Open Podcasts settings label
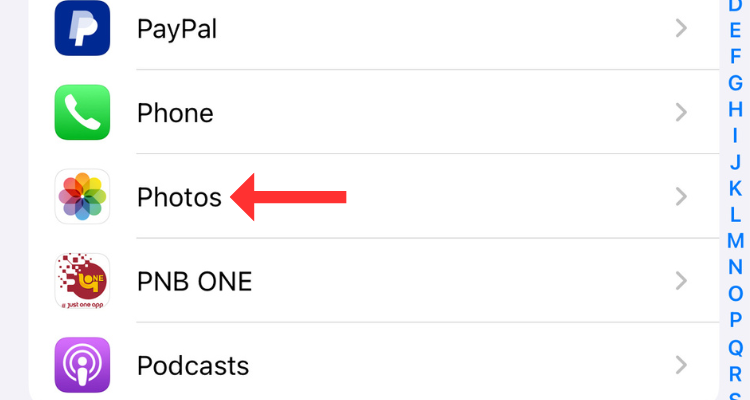The width and height of the screenshot is (750, 400). tap(192, 364)
